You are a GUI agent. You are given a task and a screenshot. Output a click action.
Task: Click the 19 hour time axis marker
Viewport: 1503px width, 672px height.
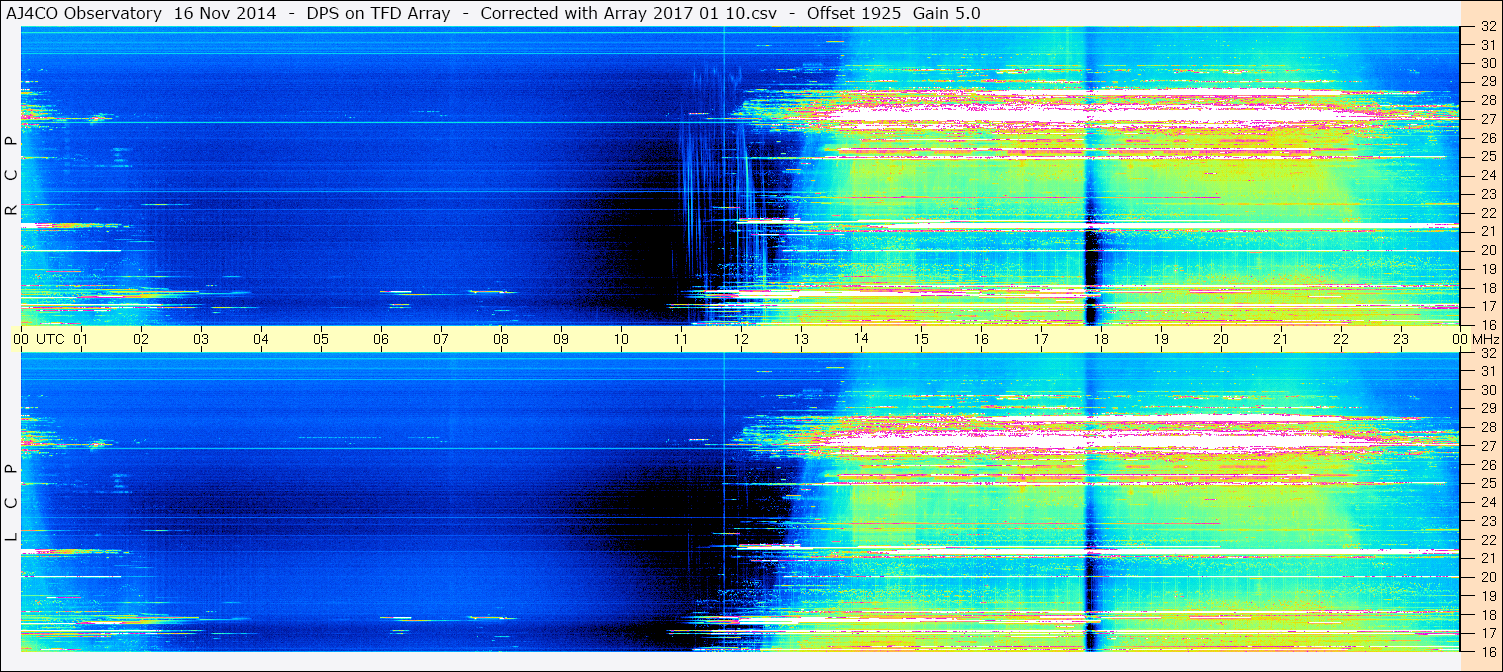click(1161, 339)
